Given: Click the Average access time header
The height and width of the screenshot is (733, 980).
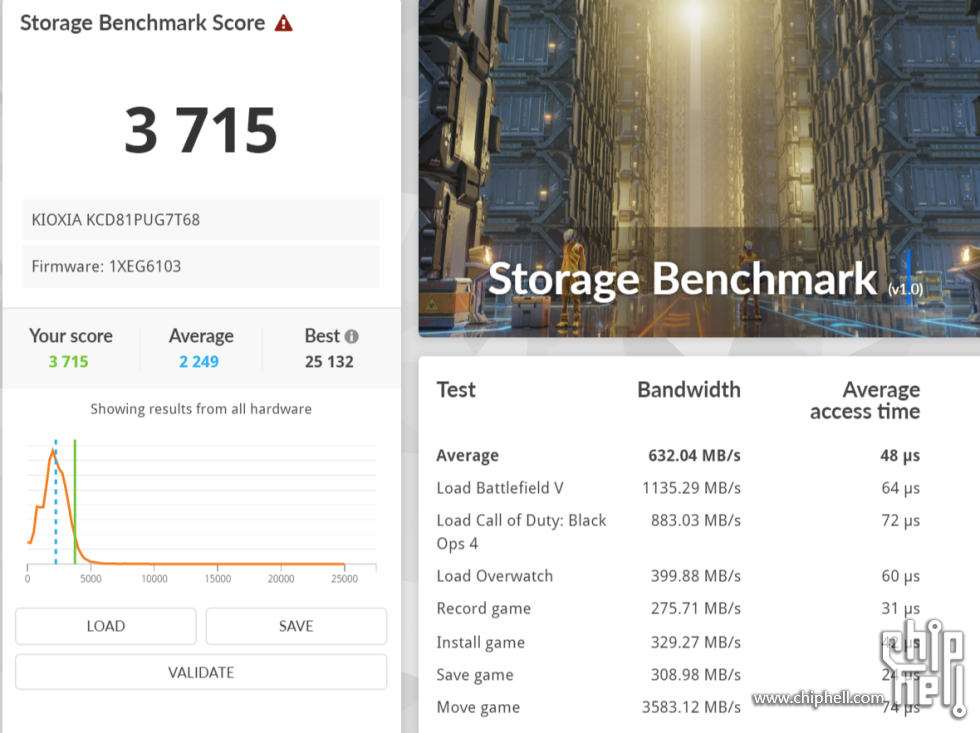Looking at the screenshot, I should (865, 401).
